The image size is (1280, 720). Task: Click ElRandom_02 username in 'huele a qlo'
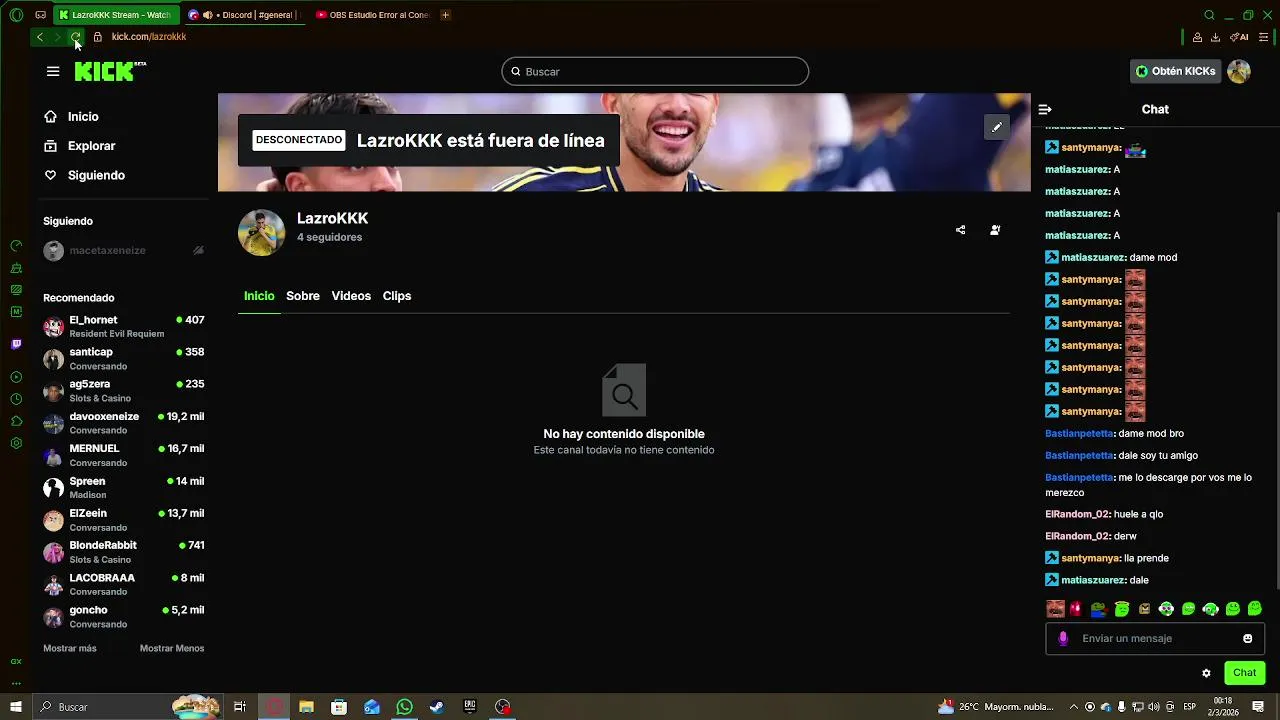[x=1077, y=514]
